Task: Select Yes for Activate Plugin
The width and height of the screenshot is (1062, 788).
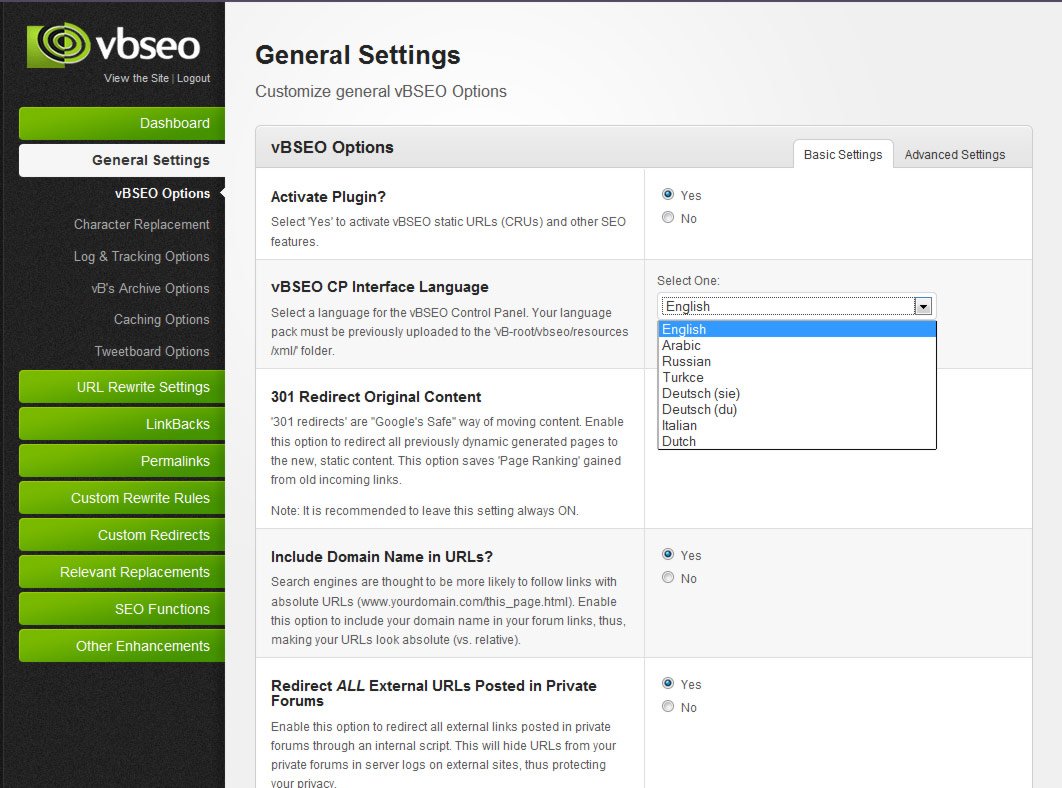Action: [668, 194]
